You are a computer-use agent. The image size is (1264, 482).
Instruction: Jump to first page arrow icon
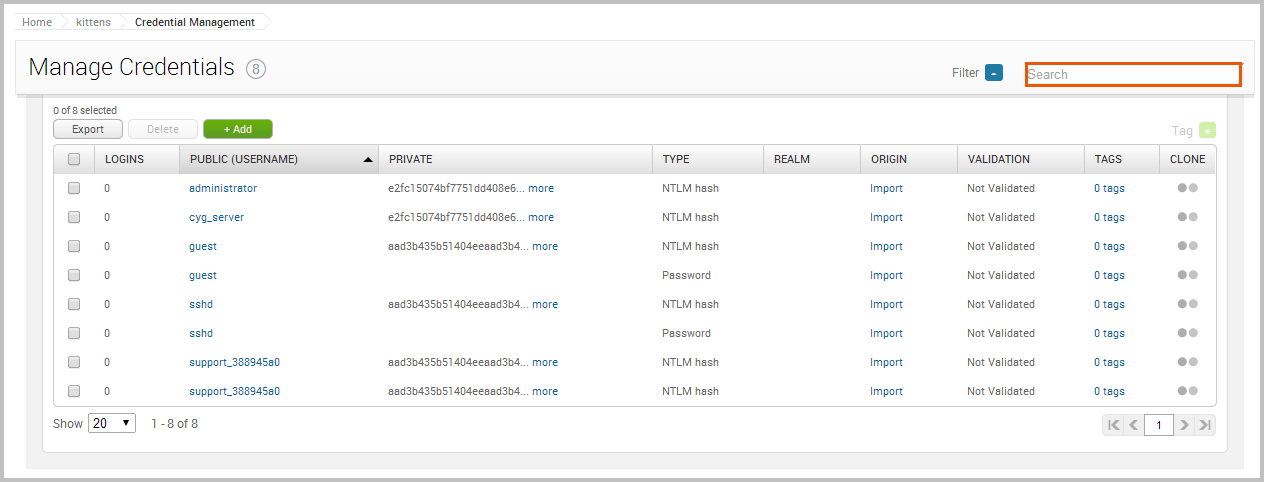pyautogui.click(x=1112, y=425)
